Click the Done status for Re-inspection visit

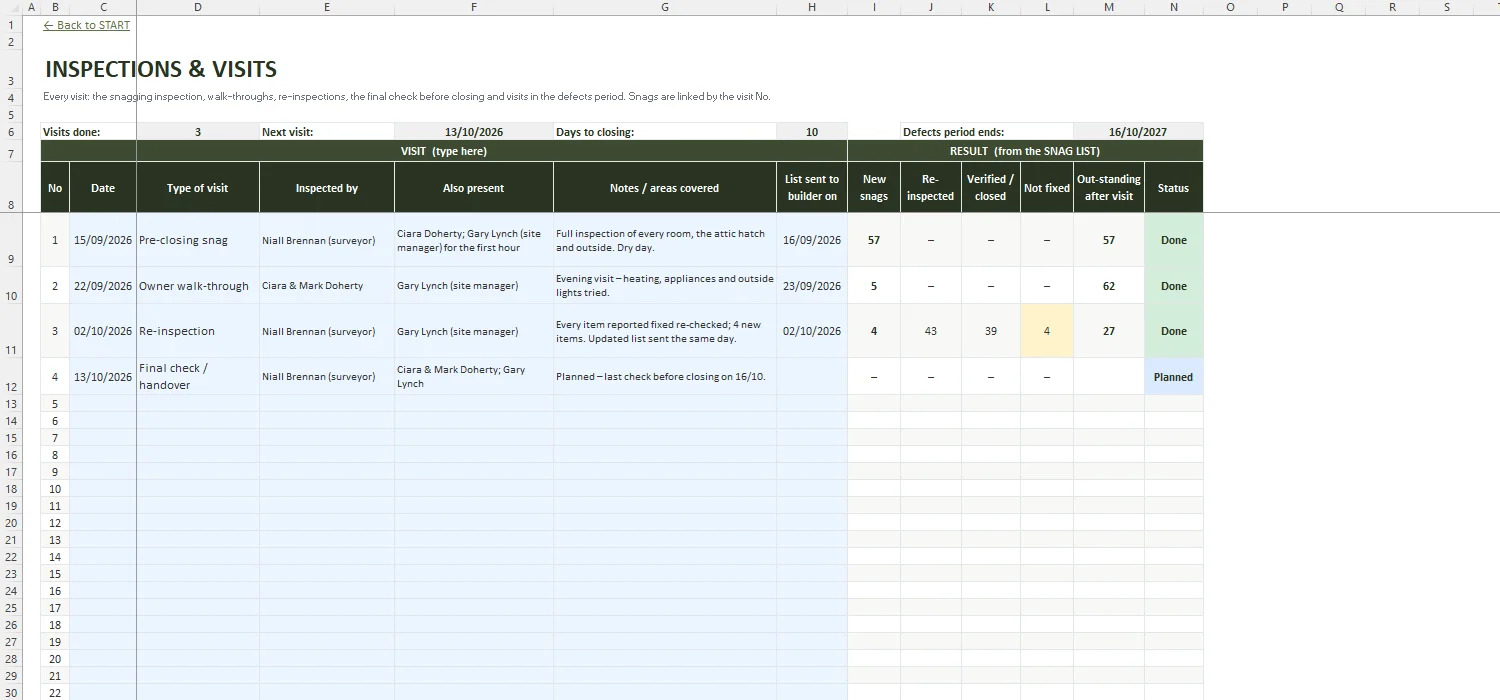[1174, 331]
